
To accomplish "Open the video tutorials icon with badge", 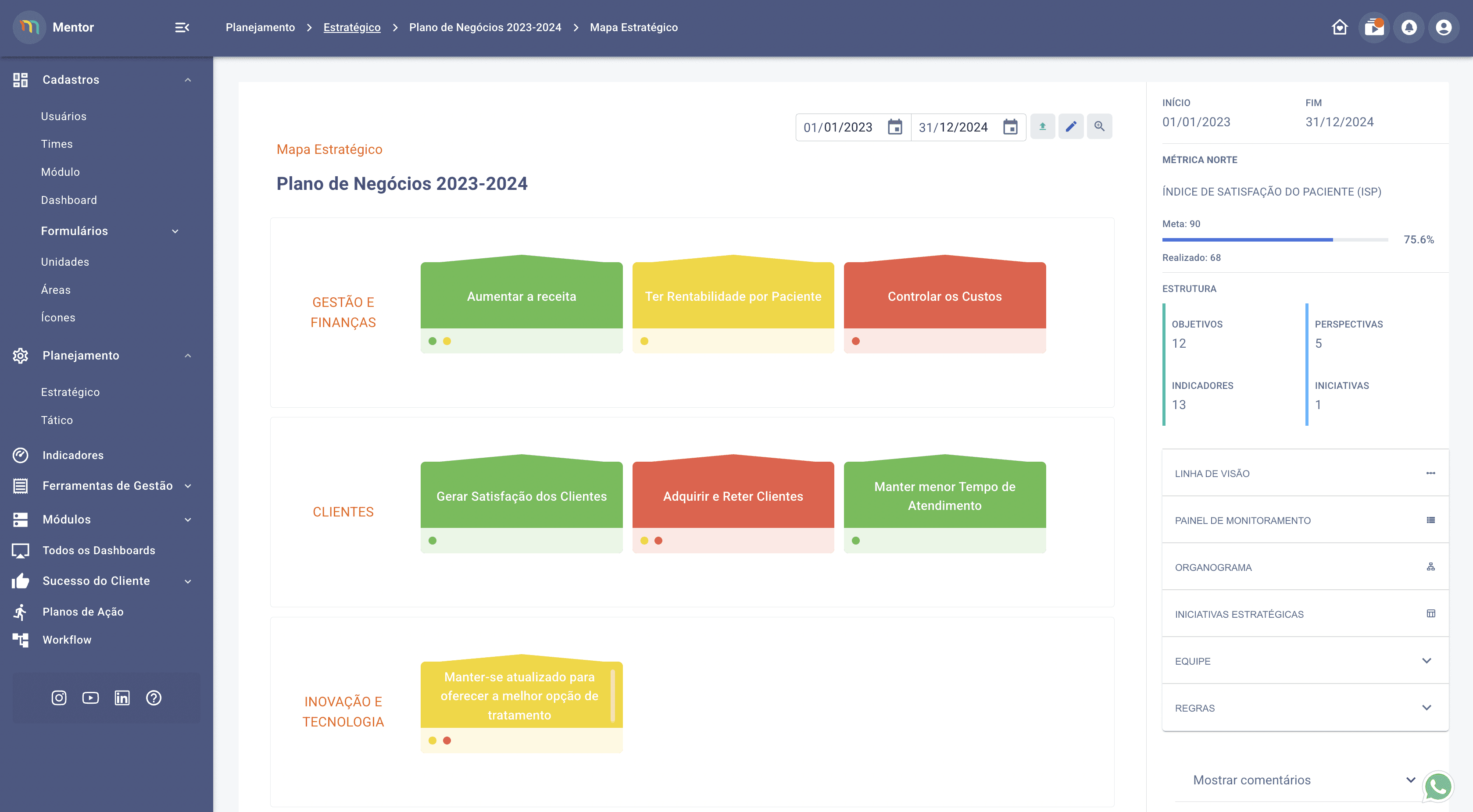I will (x=1373, y=28).
